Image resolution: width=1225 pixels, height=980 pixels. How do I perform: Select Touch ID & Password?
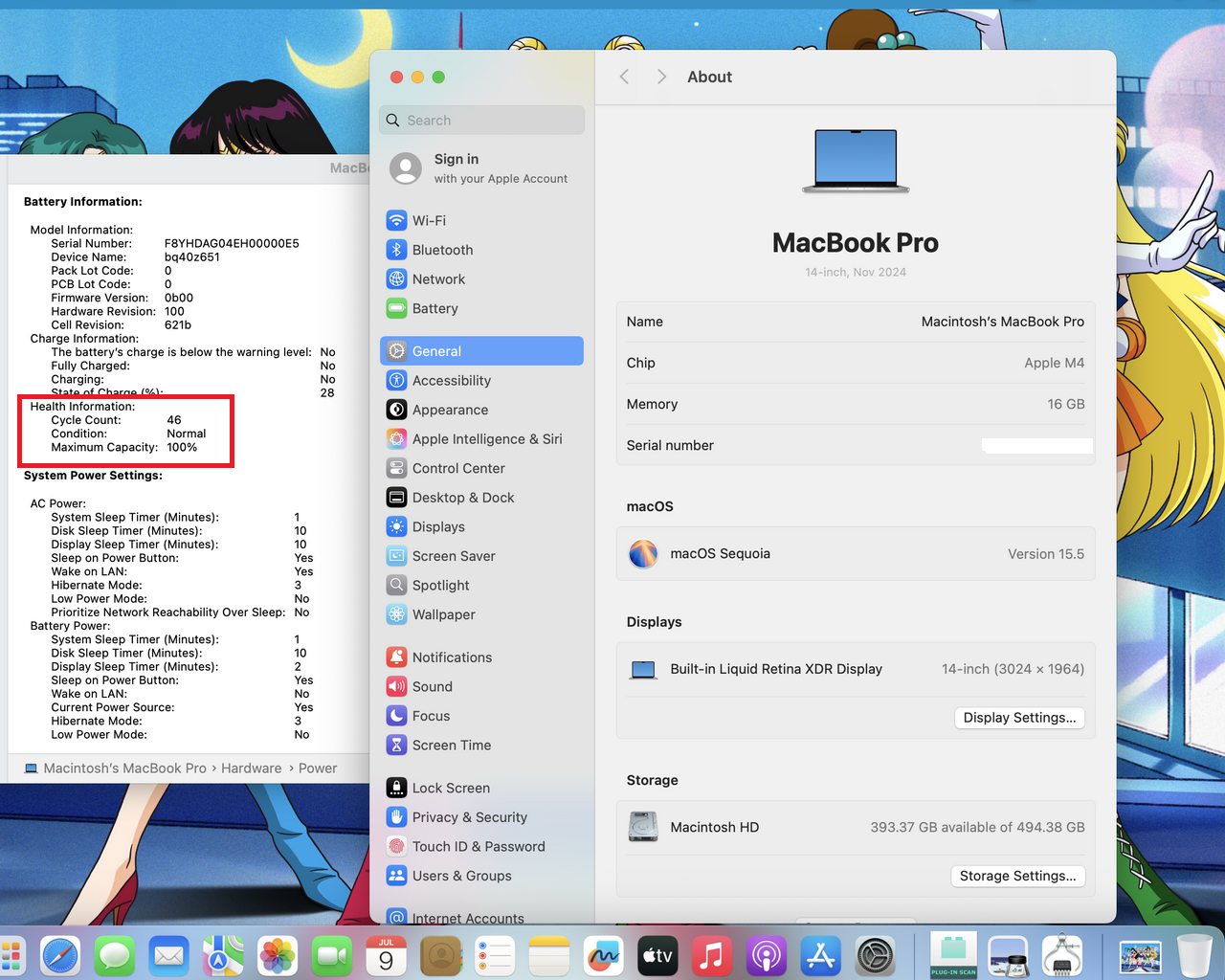481,846
